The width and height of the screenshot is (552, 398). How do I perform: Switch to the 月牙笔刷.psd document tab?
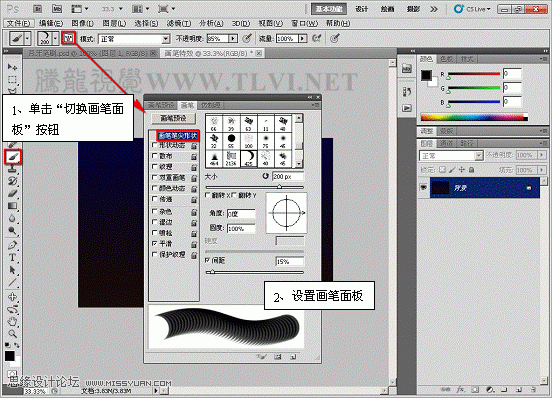(x=92, y=53)
